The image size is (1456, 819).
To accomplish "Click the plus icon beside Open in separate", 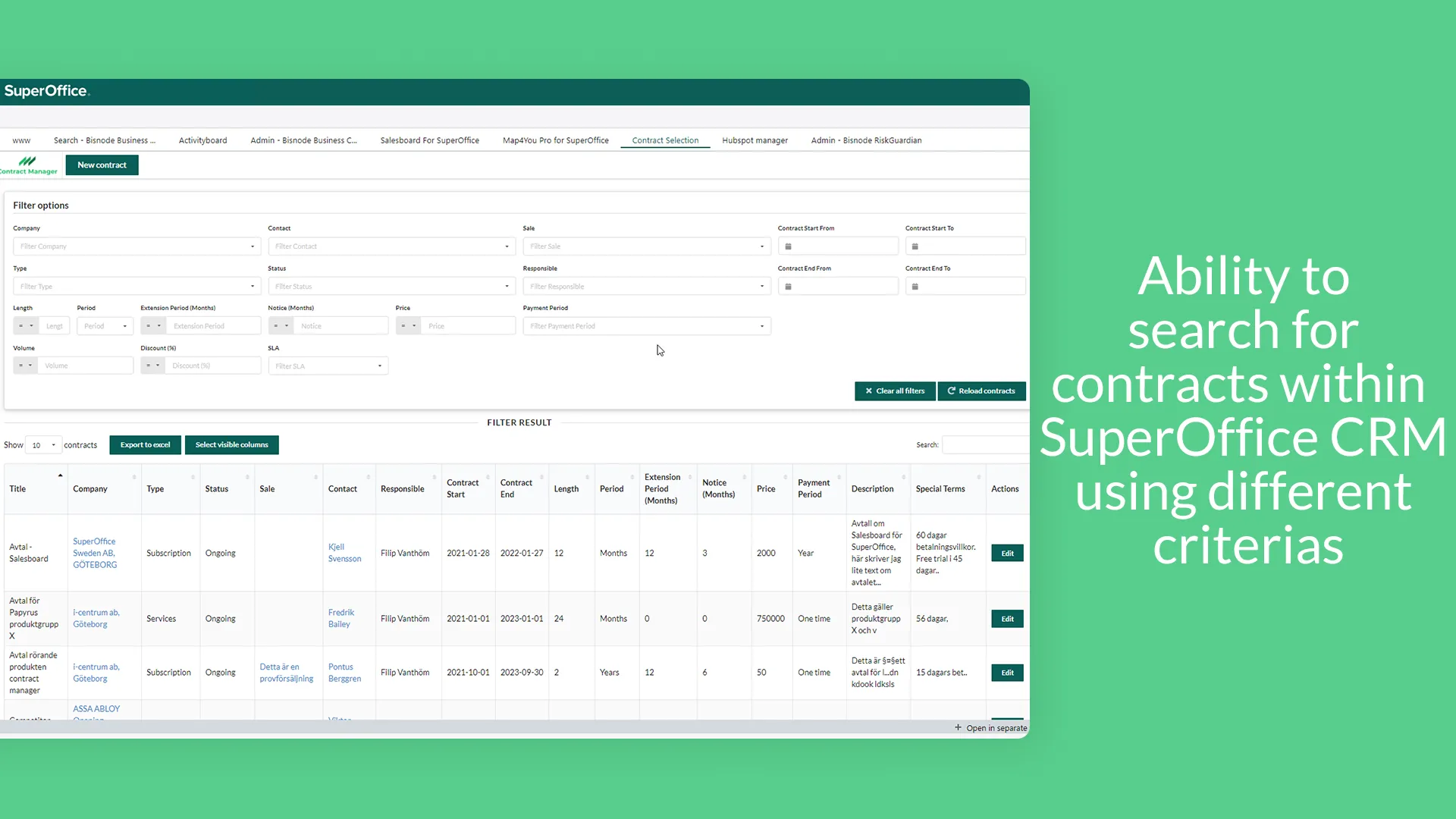I will click(958, 727).
